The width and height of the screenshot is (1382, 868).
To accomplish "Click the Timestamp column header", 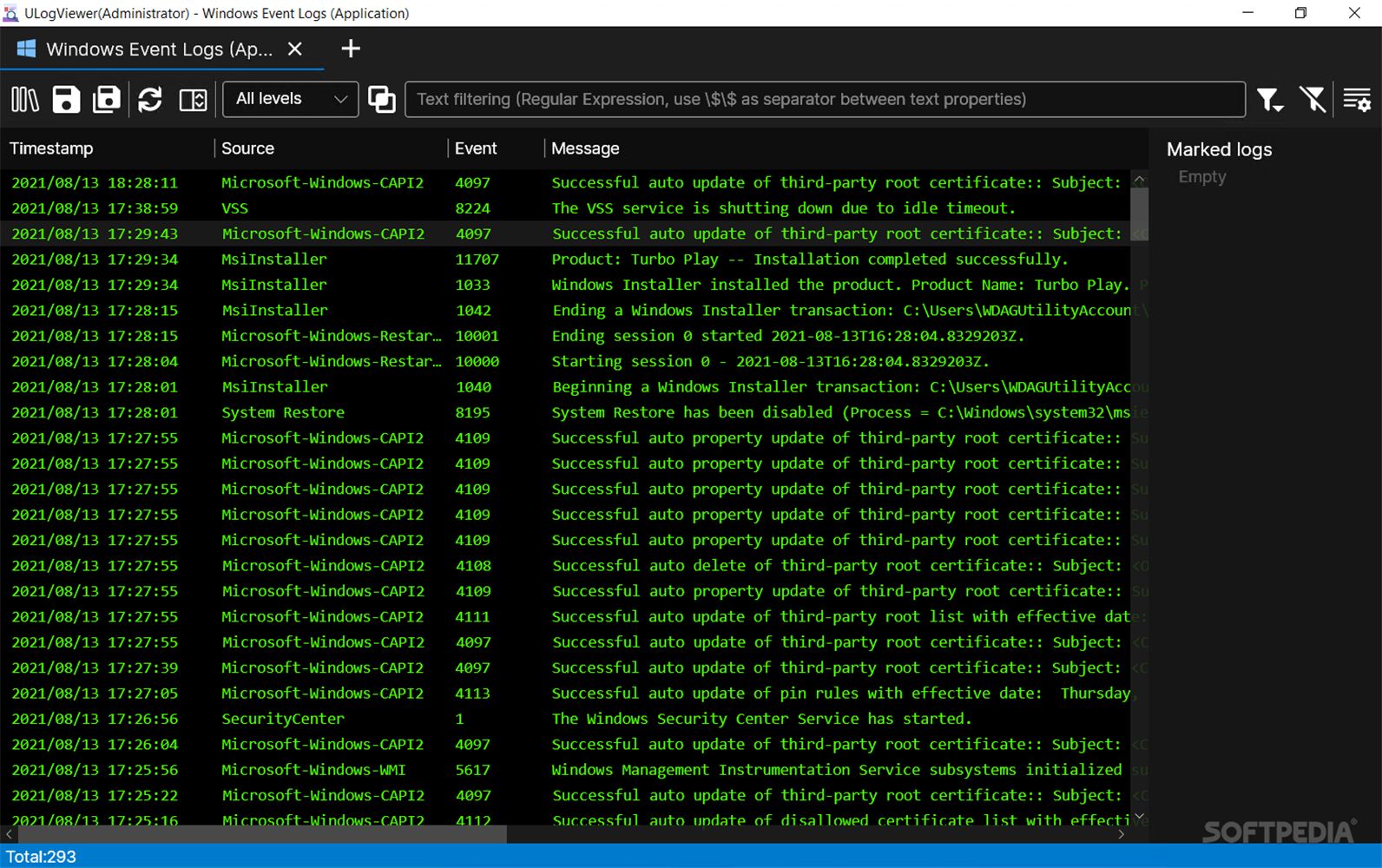I will point(51,148).
